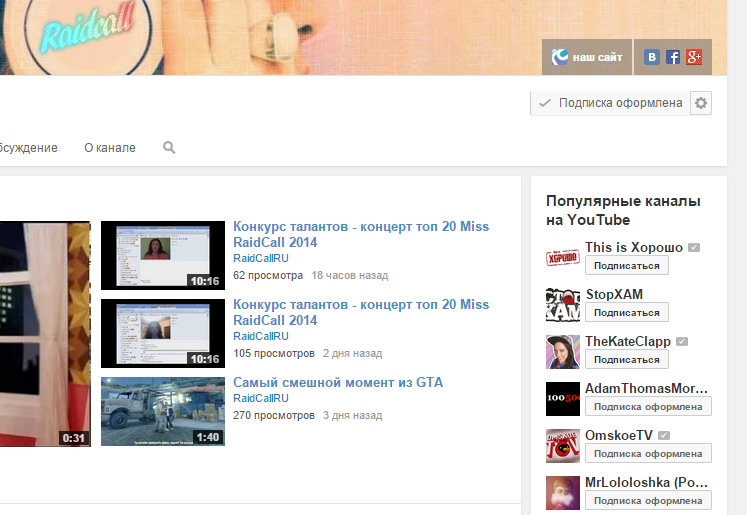Image resolution: width=747 pixels, height=515 pixels.
Task: Open first 'Конкурс талантов' video title, 62 просмотра
Action: point(361,234)
